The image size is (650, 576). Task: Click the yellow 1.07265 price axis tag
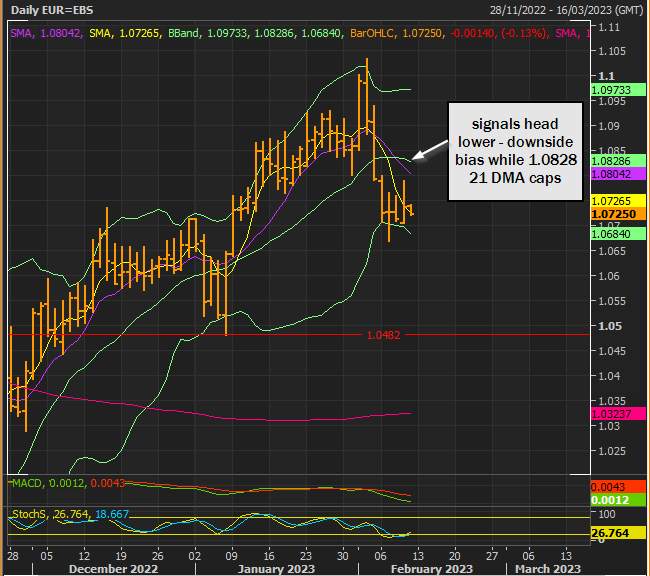(618, 201)
